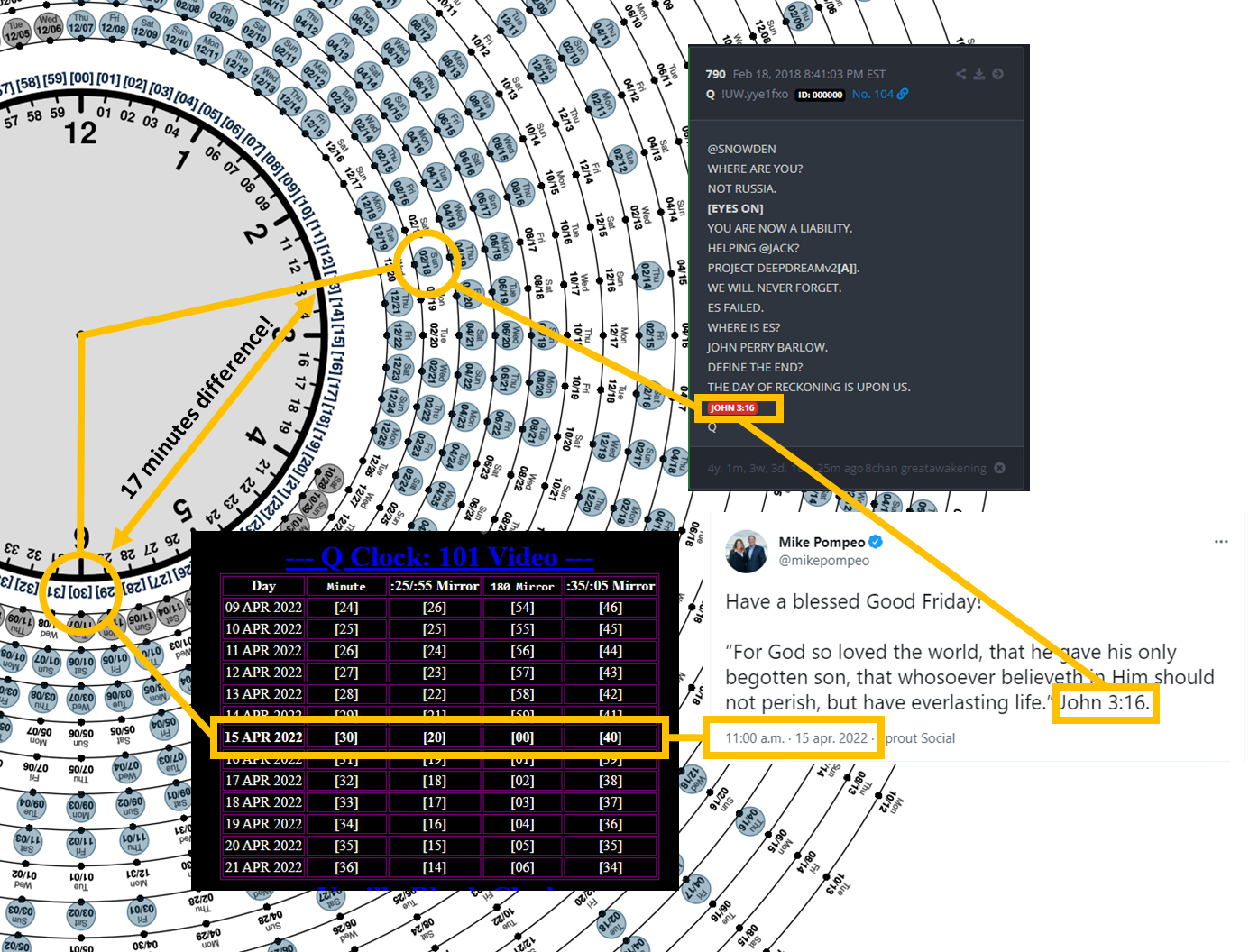Click the X circle icon after 8chan greatawakening
The image size is (1249, 952).
coord(999,468)
